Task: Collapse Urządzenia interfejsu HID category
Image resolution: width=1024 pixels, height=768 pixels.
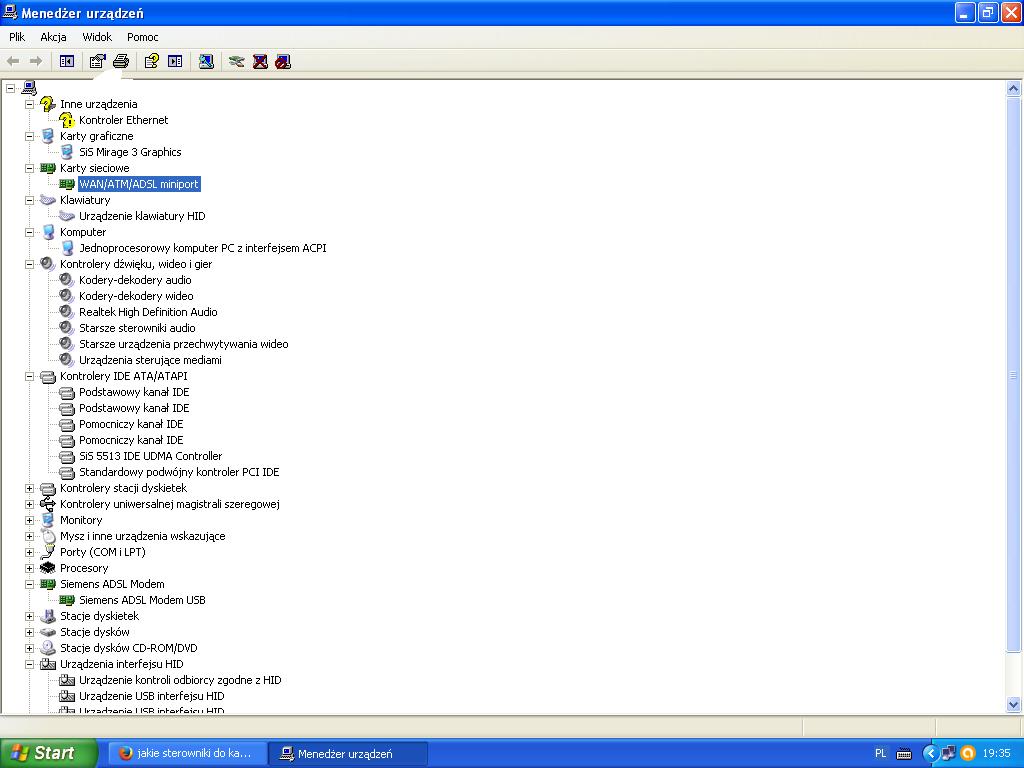Action: pyautogui.click(x=29, y=664)
